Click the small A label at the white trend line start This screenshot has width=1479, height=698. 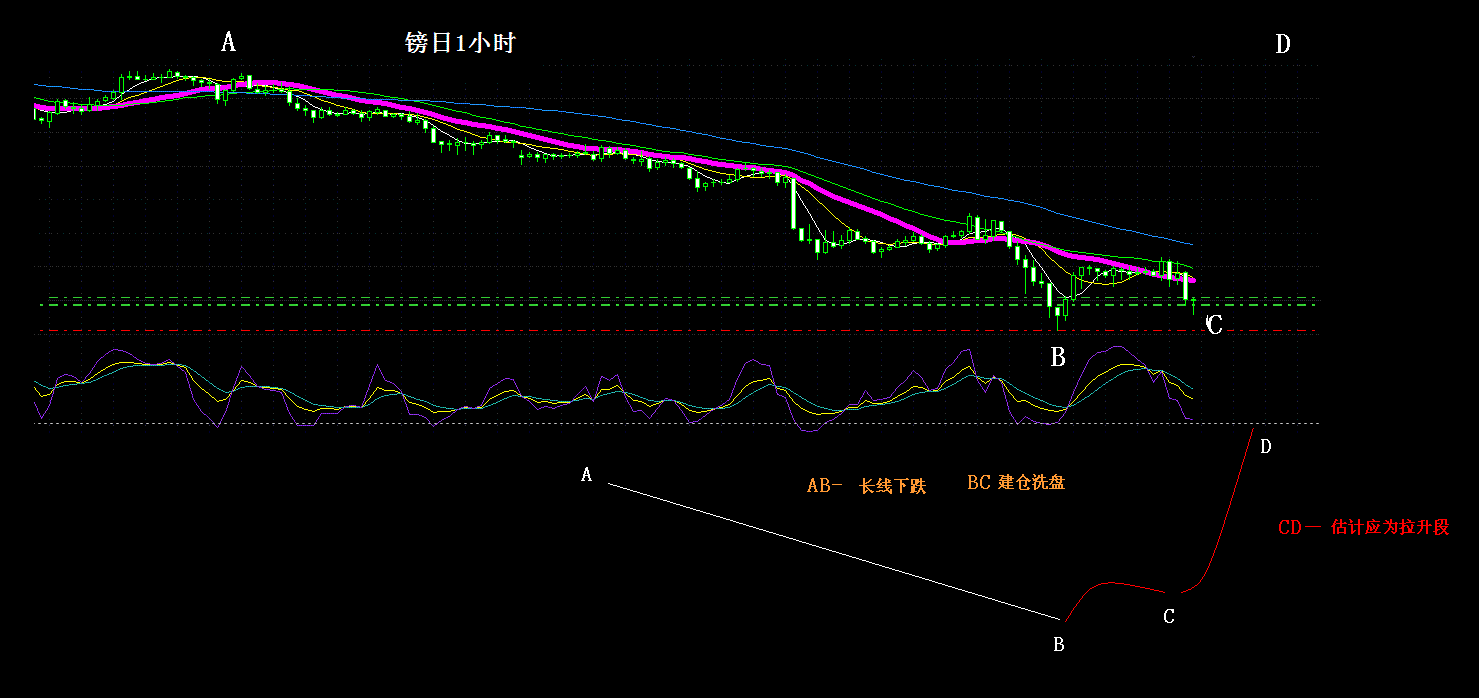click(587, 475)
